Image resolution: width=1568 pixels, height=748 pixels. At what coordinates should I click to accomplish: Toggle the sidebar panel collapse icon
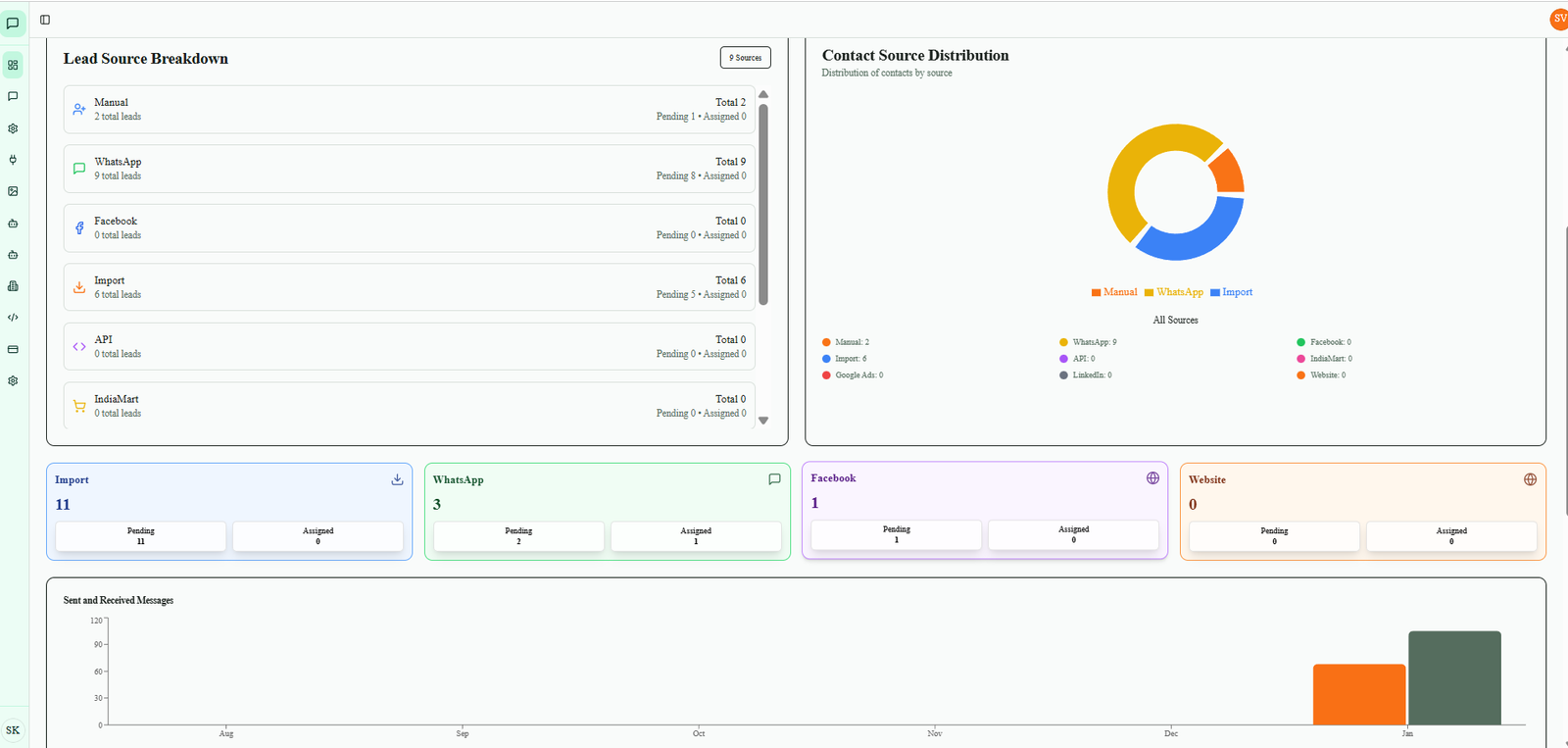coord(45,20)
